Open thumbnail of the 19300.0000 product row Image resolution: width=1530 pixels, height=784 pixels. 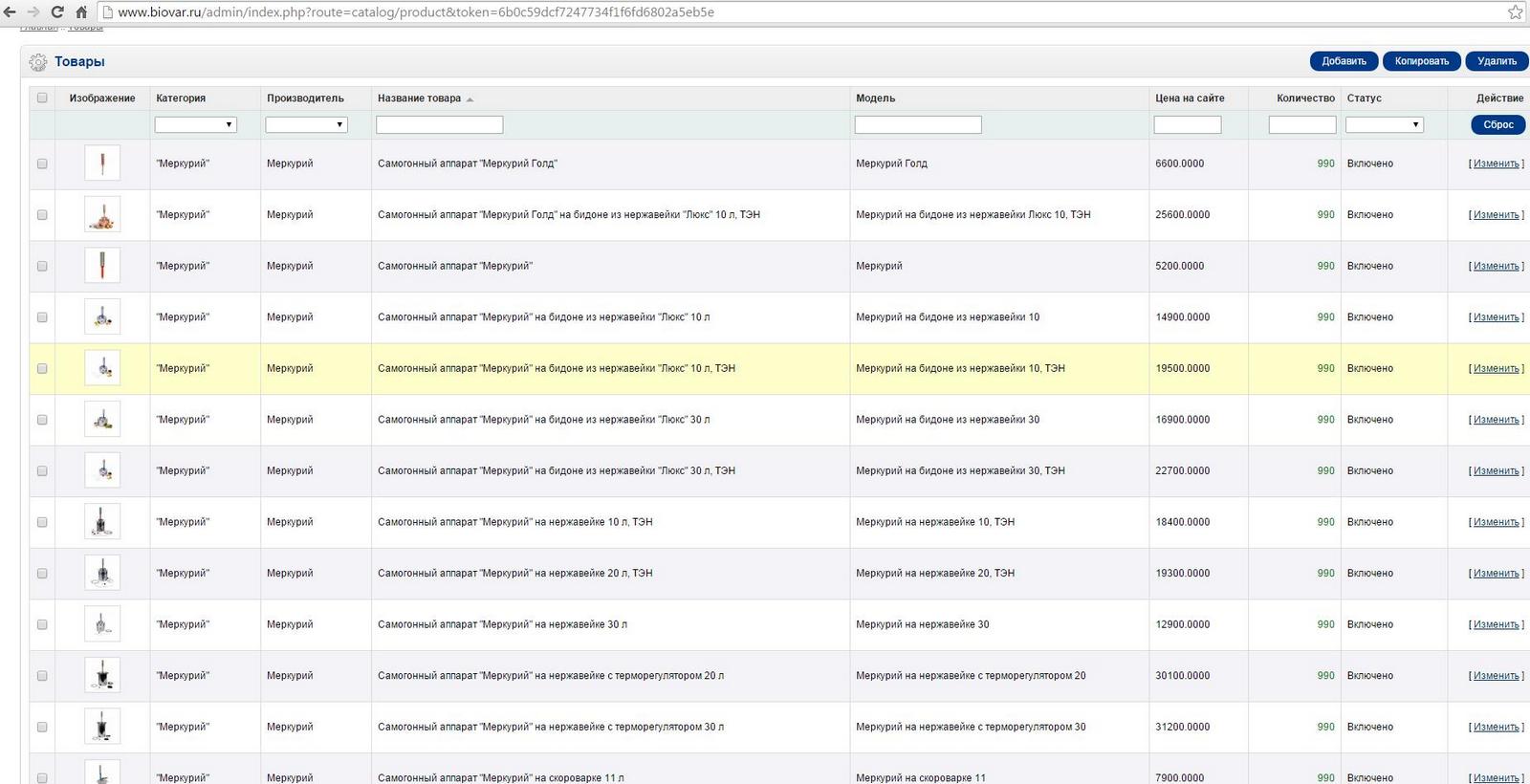pos(102,573)
